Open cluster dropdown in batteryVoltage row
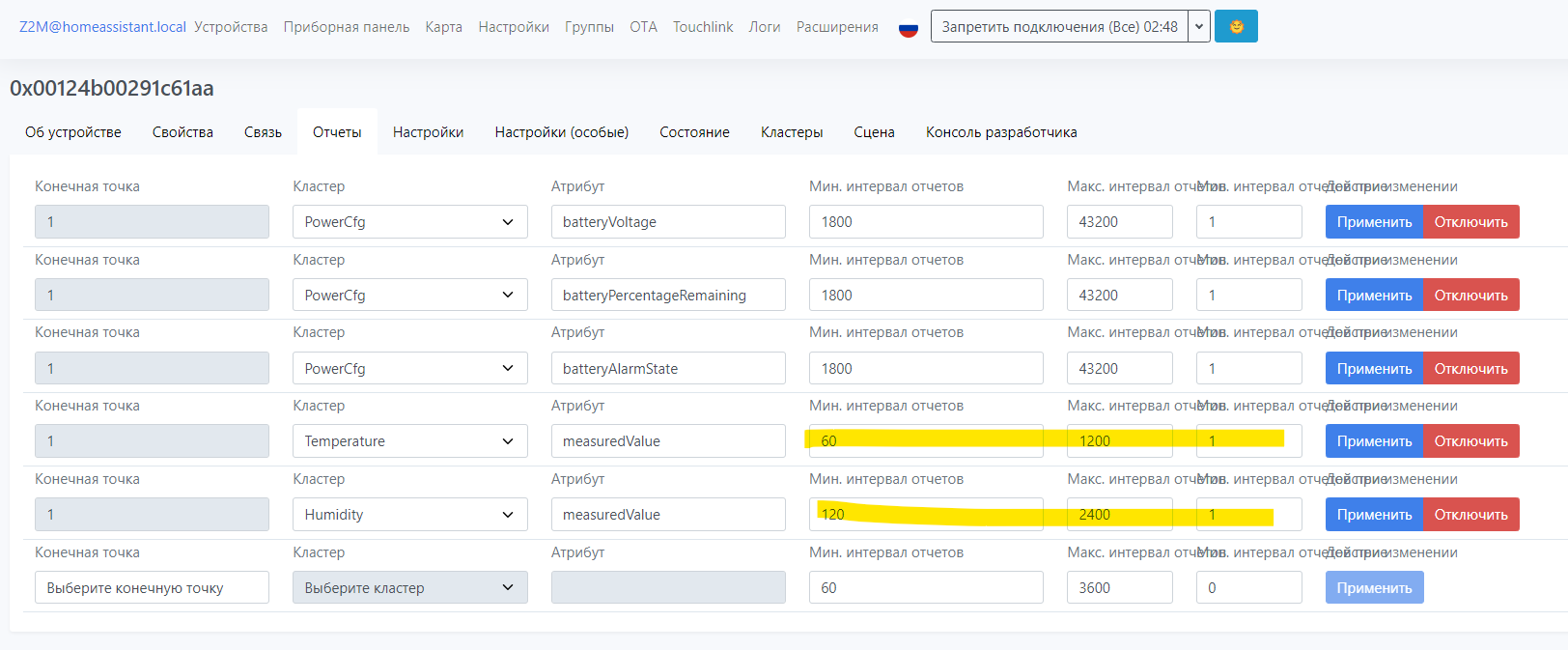This screenshot has height=650, width=1568. (x=410, y=222)
